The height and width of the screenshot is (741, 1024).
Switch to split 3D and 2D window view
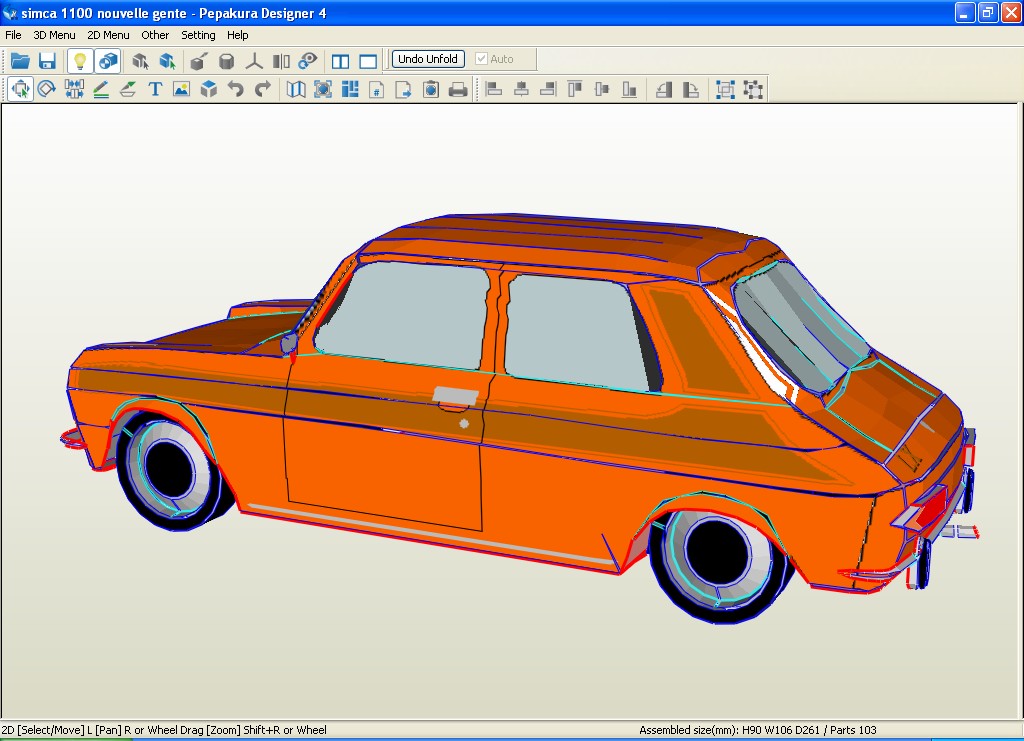pyautogui.click(x=340, y=61)
